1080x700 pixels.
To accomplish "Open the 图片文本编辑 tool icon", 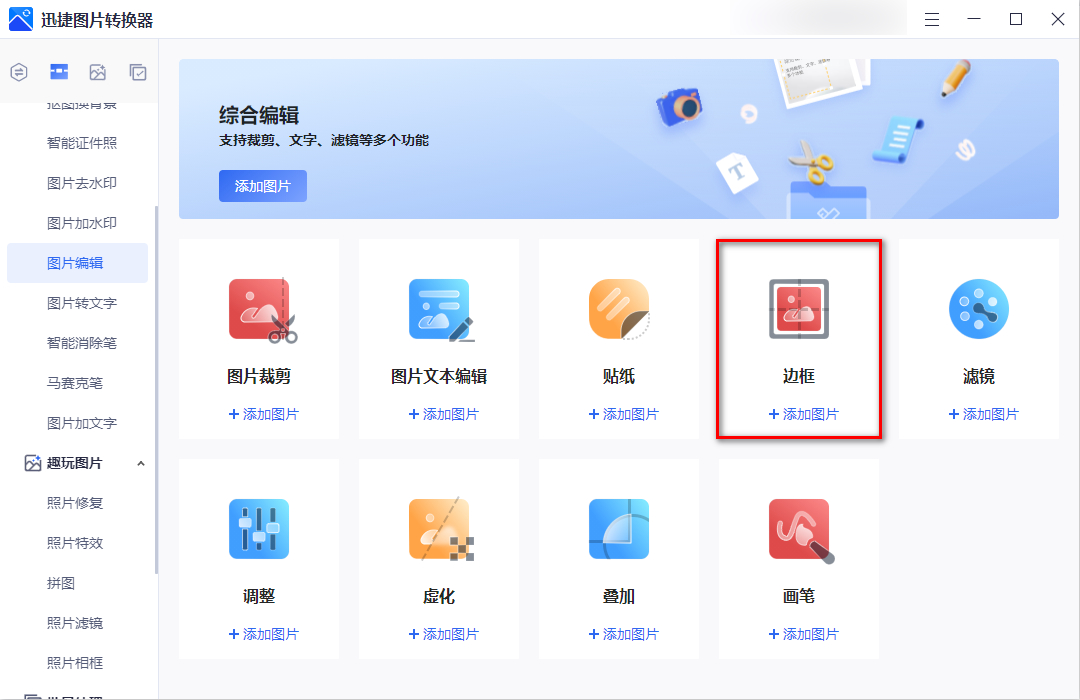I will click(x=442, y=310).
